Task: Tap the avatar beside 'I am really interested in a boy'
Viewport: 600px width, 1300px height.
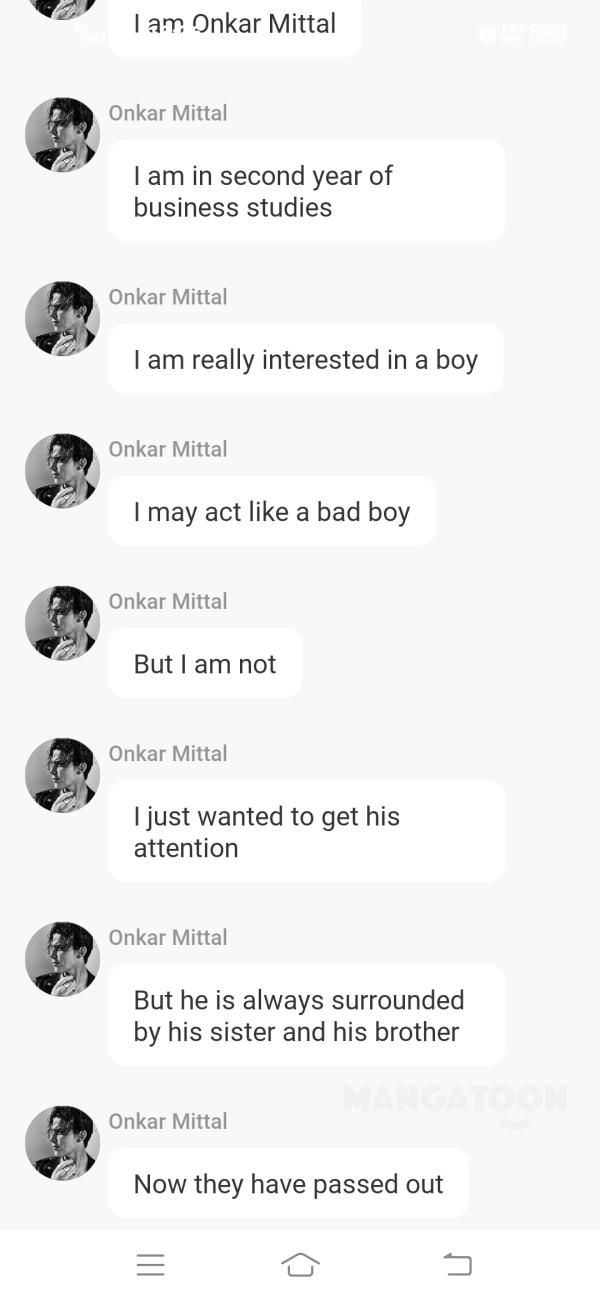Action: tap(62, 318)
